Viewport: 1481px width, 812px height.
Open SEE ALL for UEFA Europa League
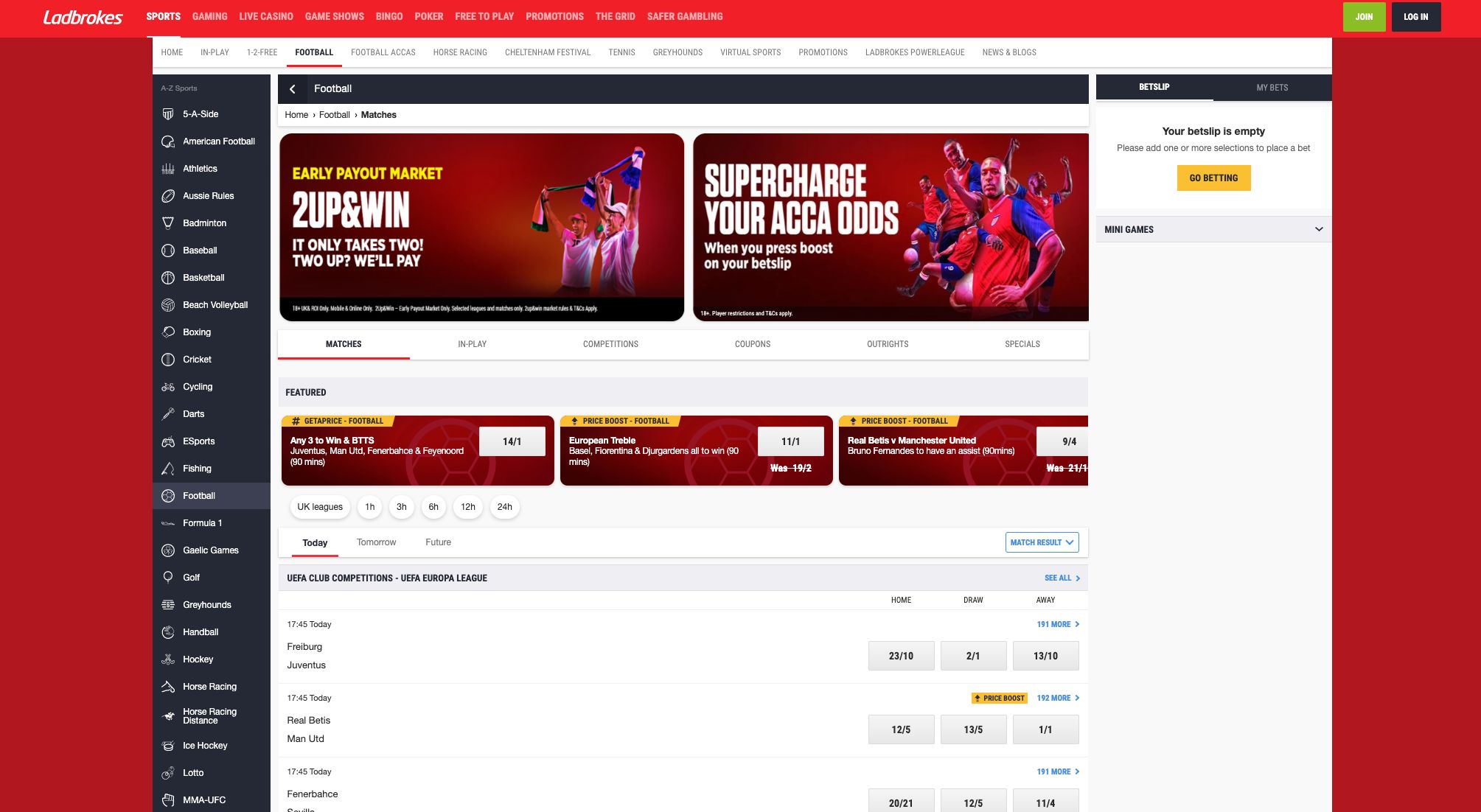1062,578
